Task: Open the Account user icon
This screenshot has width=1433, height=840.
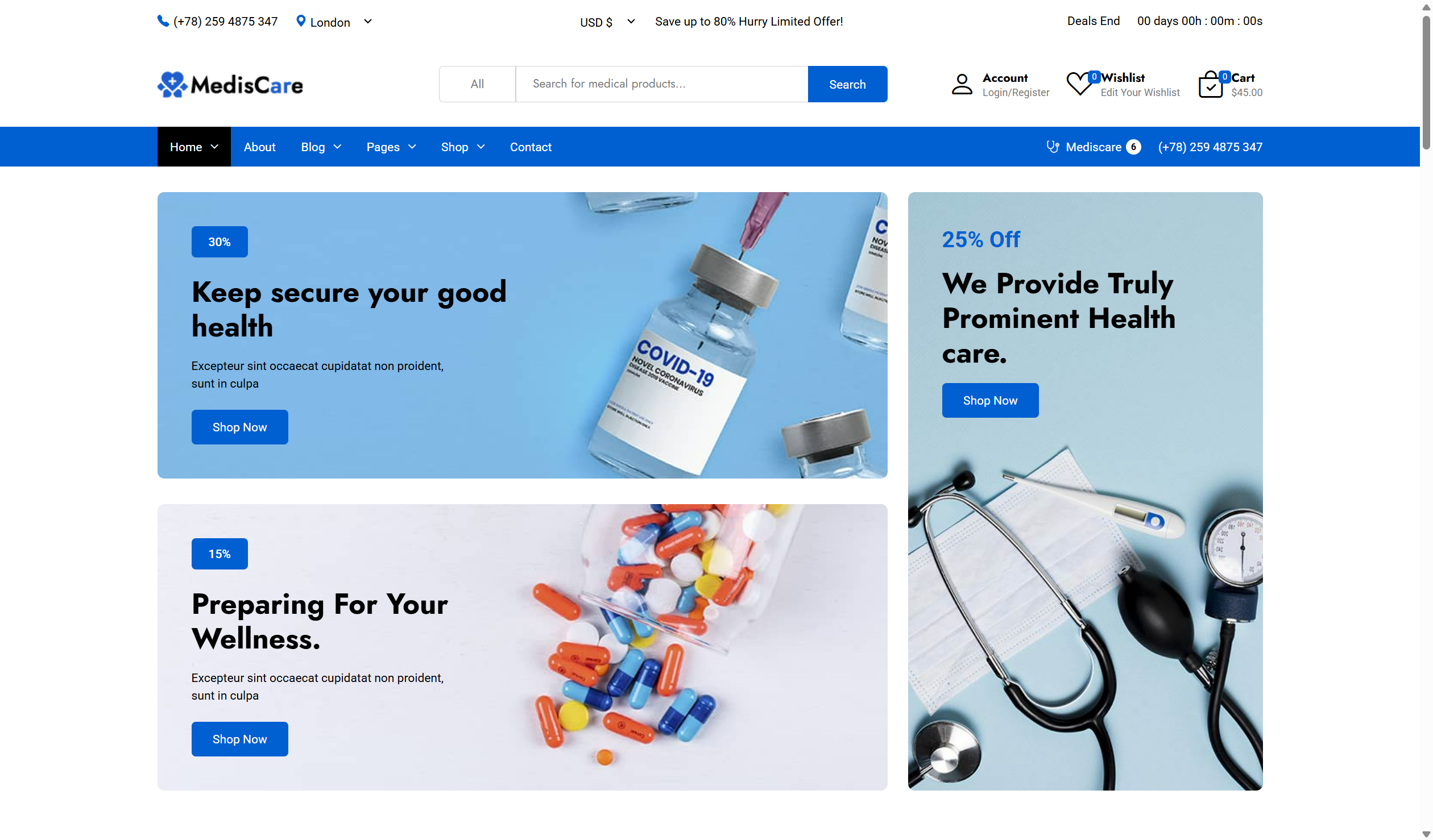Action: click(x=962, y=84)
